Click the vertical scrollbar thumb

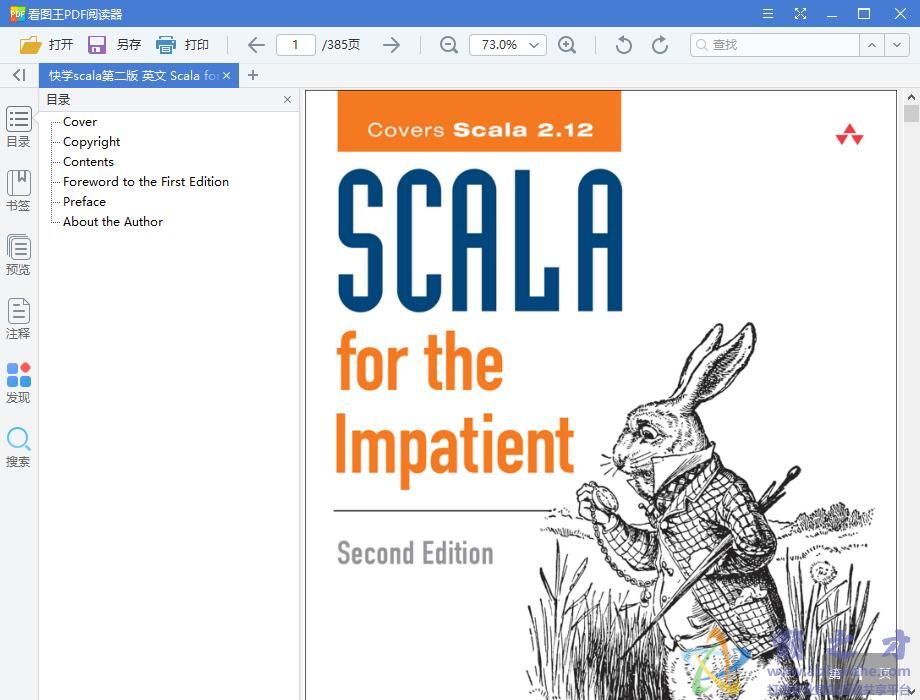(911, 113)
